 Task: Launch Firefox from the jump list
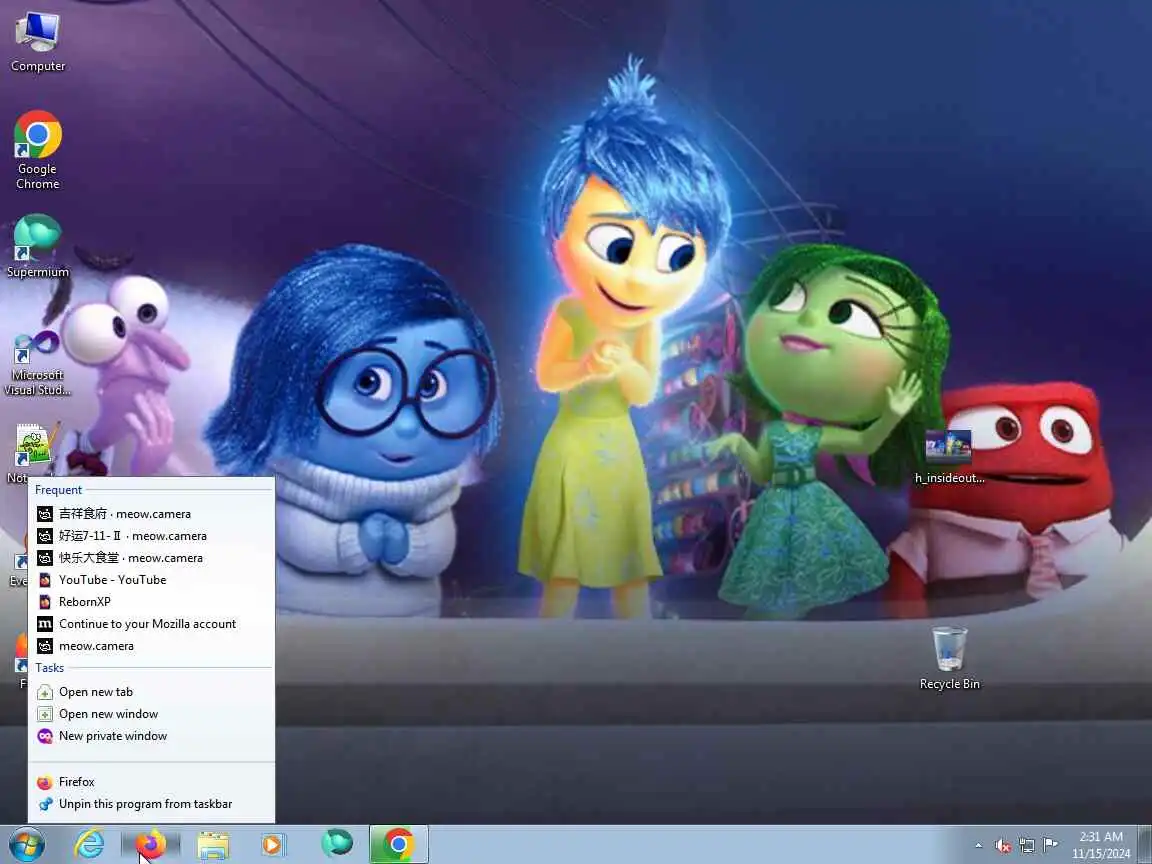(151, 782)
